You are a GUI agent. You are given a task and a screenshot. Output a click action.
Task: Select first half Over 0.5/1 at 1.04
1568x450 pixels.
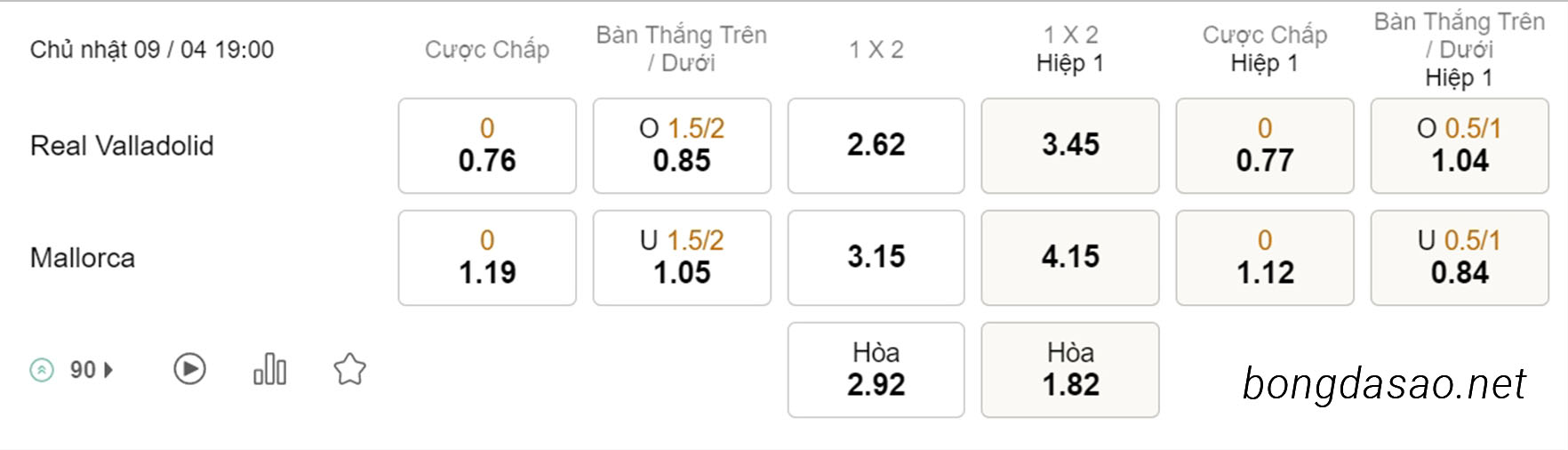[1460, 146]
